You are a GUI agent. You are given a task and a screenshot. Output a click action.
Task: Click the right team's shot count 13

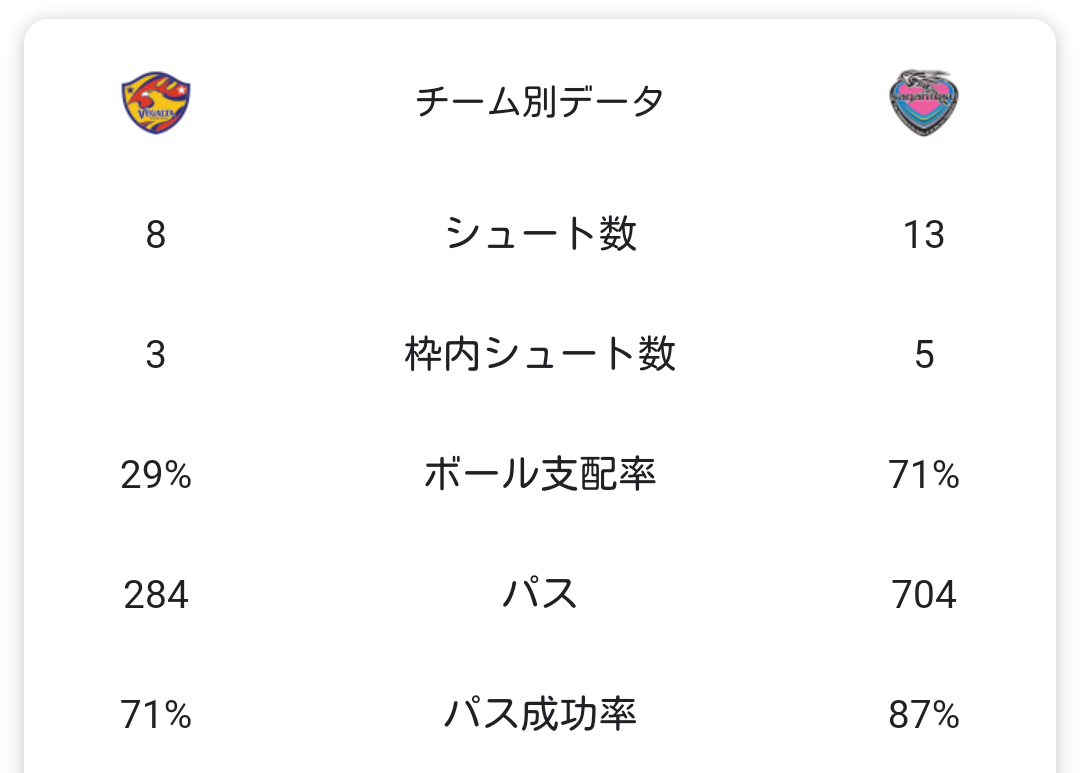pyautogui.click(x=923, y=235)
